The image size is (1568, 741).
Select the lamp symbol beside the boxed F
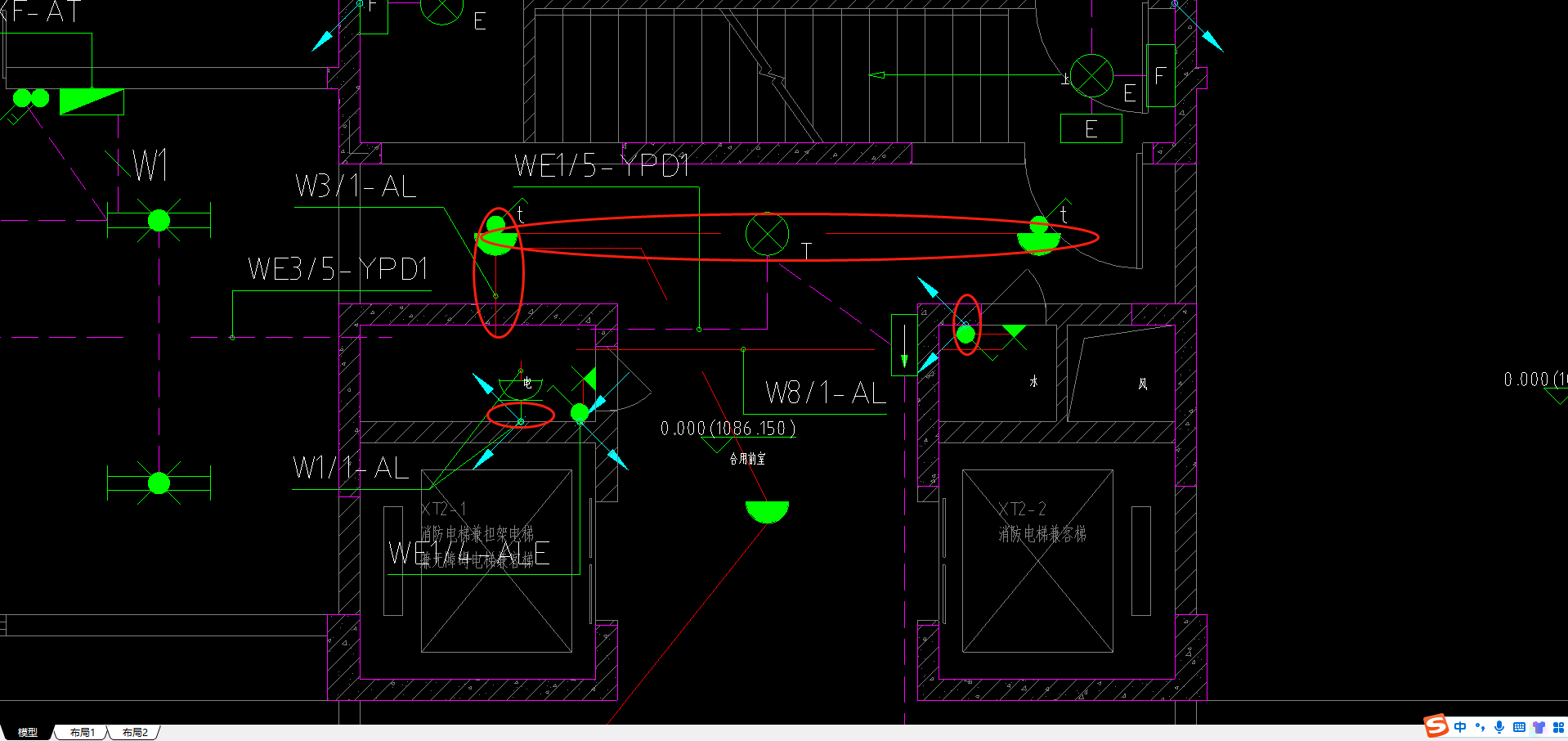(x=1091, y=76)
